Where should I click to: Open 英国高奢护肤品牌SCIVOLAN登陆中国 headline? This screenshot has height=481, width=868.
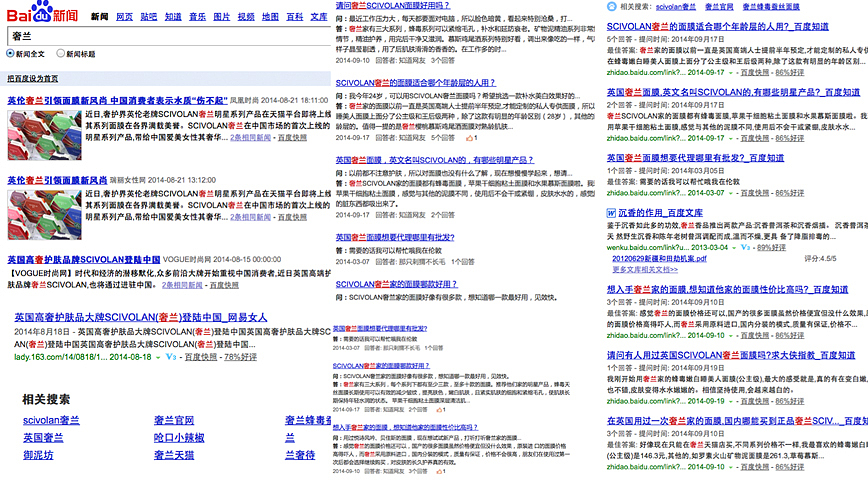[x=84, y=260]
